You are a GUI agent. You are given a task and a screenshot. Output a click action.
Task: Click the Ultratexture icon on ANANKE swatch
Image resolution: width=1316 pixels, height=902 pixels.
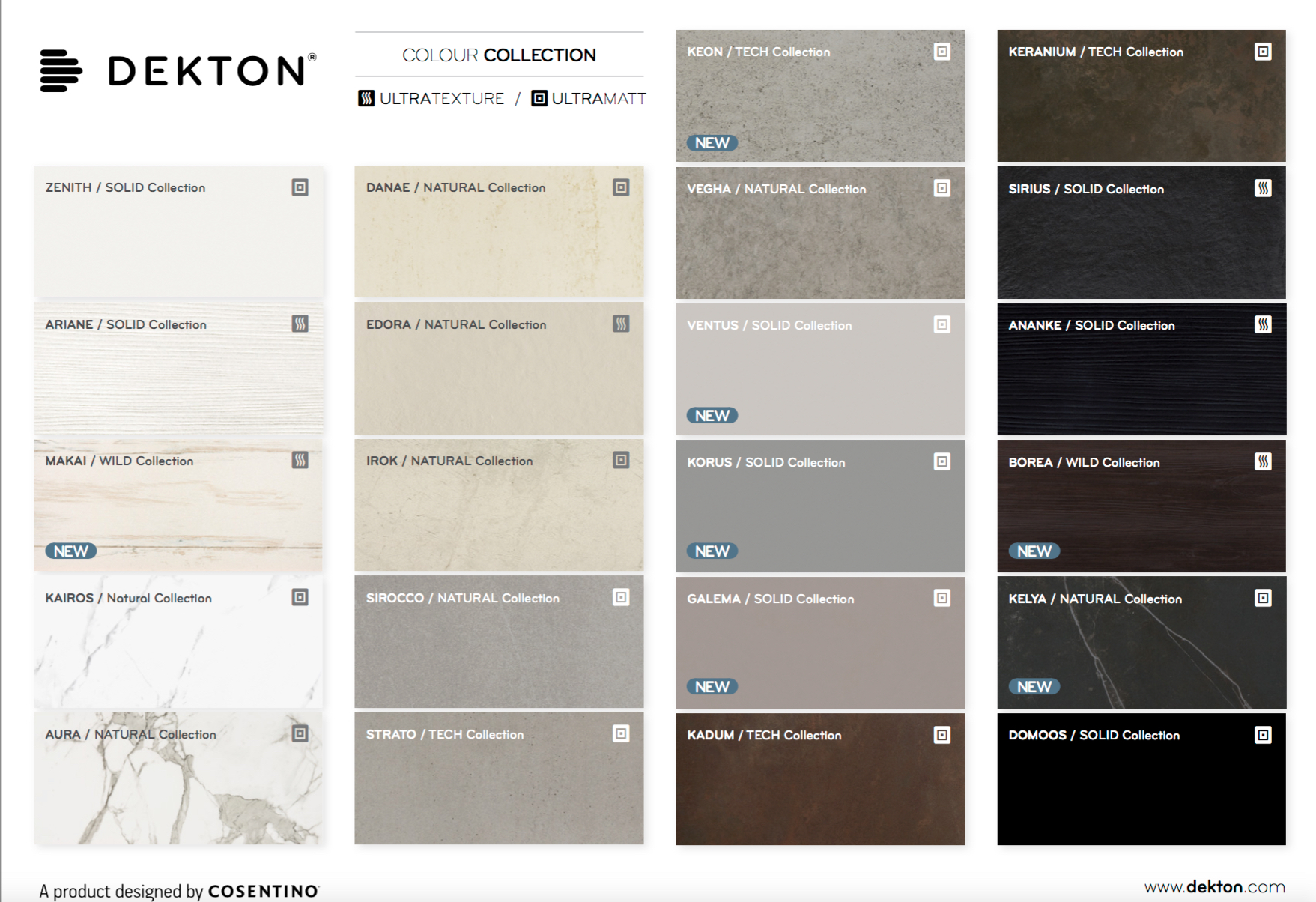tap(1263, 324)
